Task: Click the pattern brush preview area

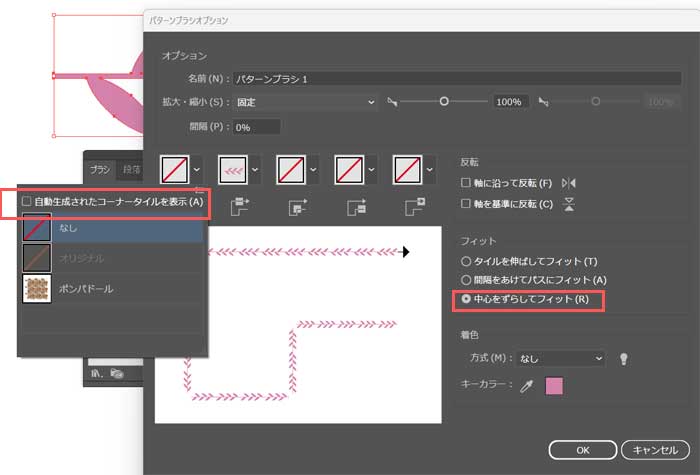Action: pyautogui.click(x=298, y=325)
